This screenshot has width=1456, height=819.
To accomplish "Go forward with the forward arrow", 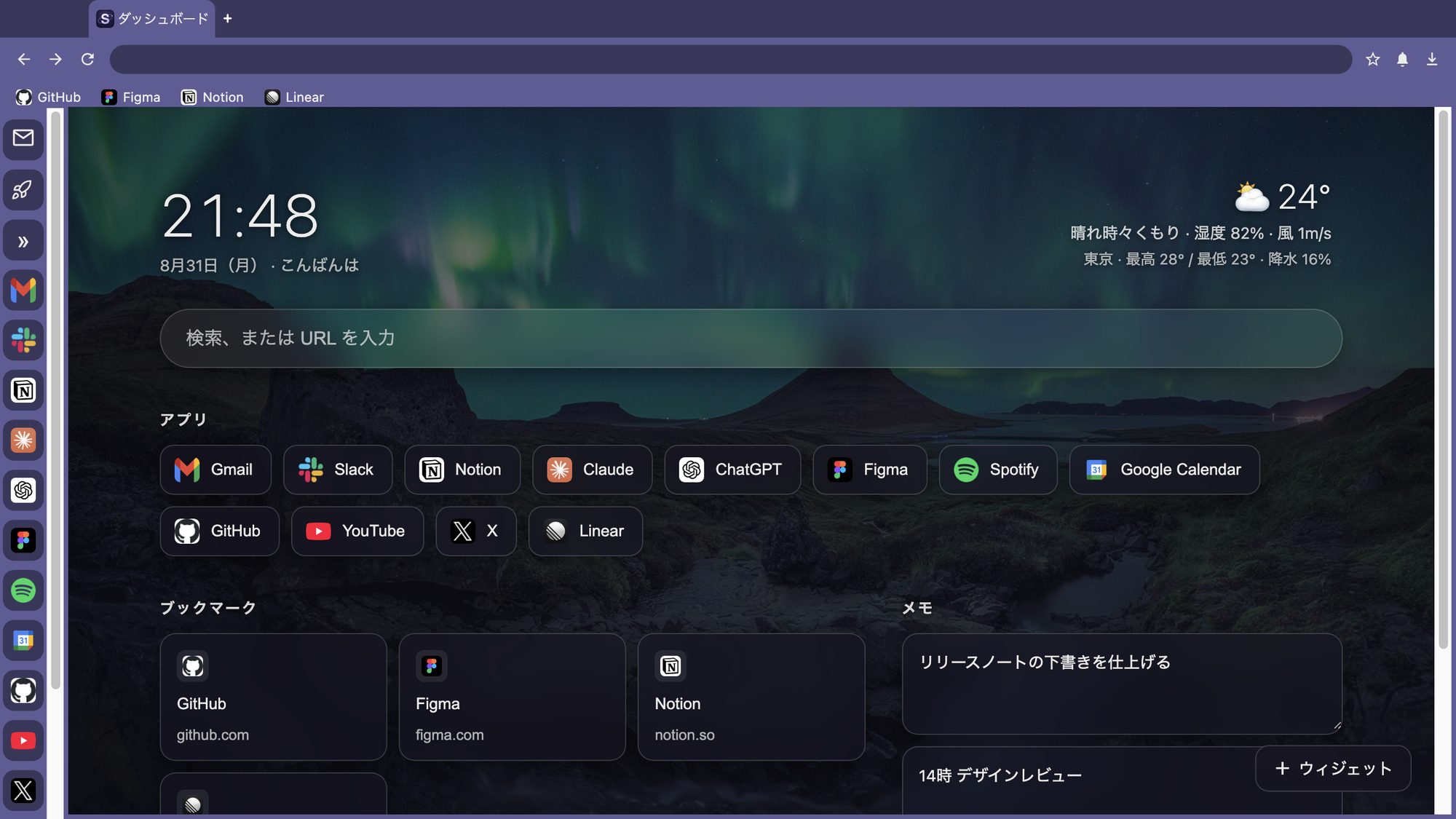I will 56,59.
